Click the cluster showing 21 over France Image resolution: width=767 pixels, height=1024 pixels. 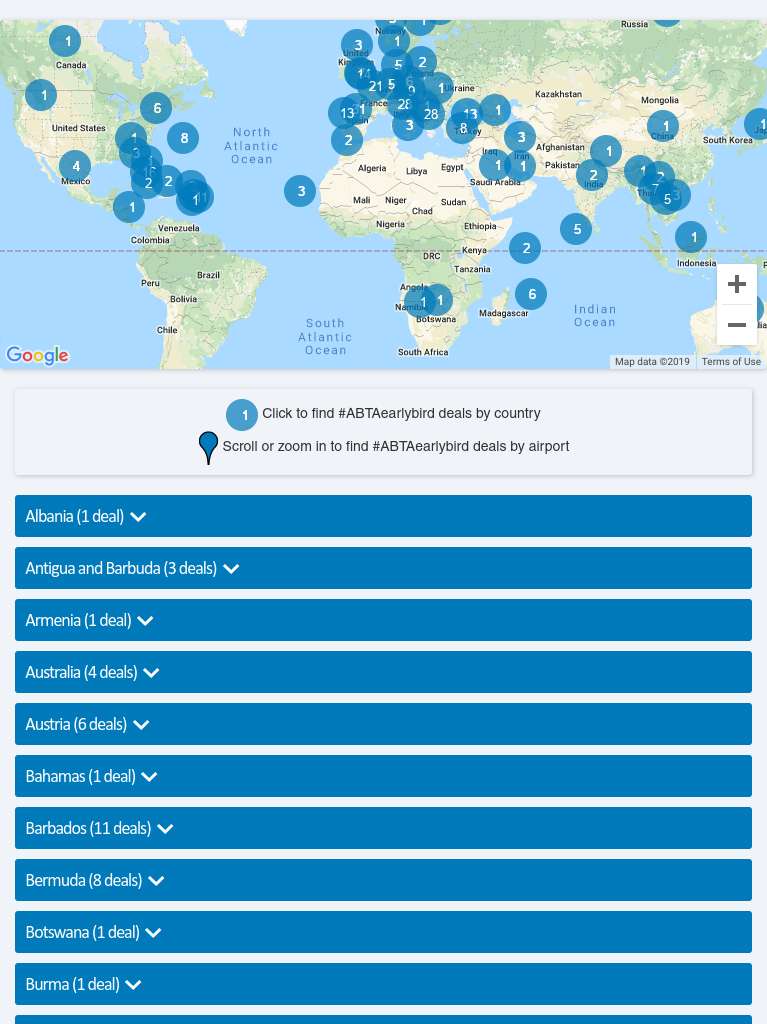(x=375, y=86)
